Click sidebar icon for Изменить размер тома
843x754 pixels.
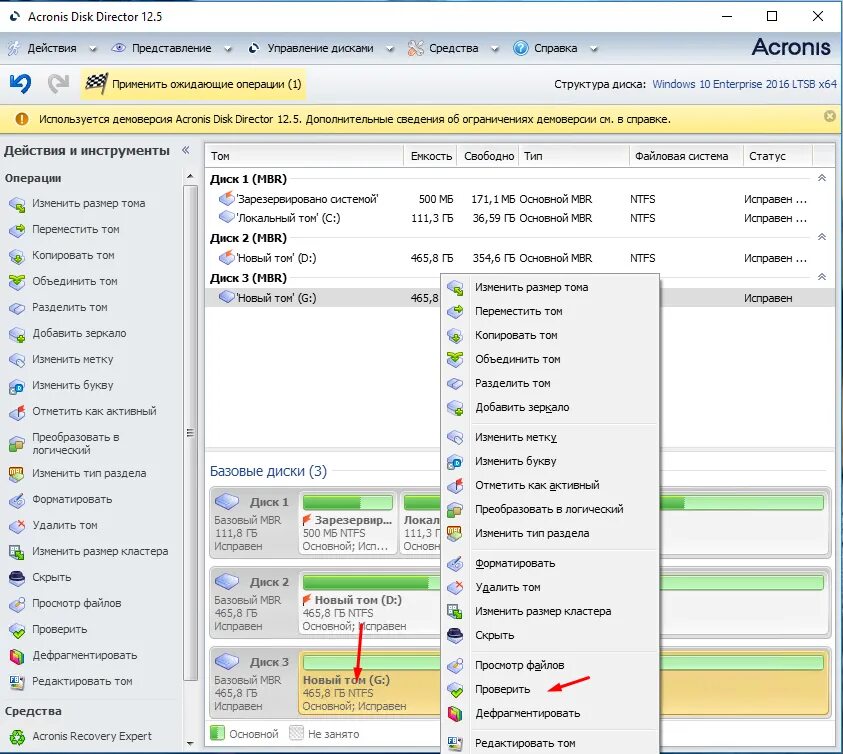(17, 204)
